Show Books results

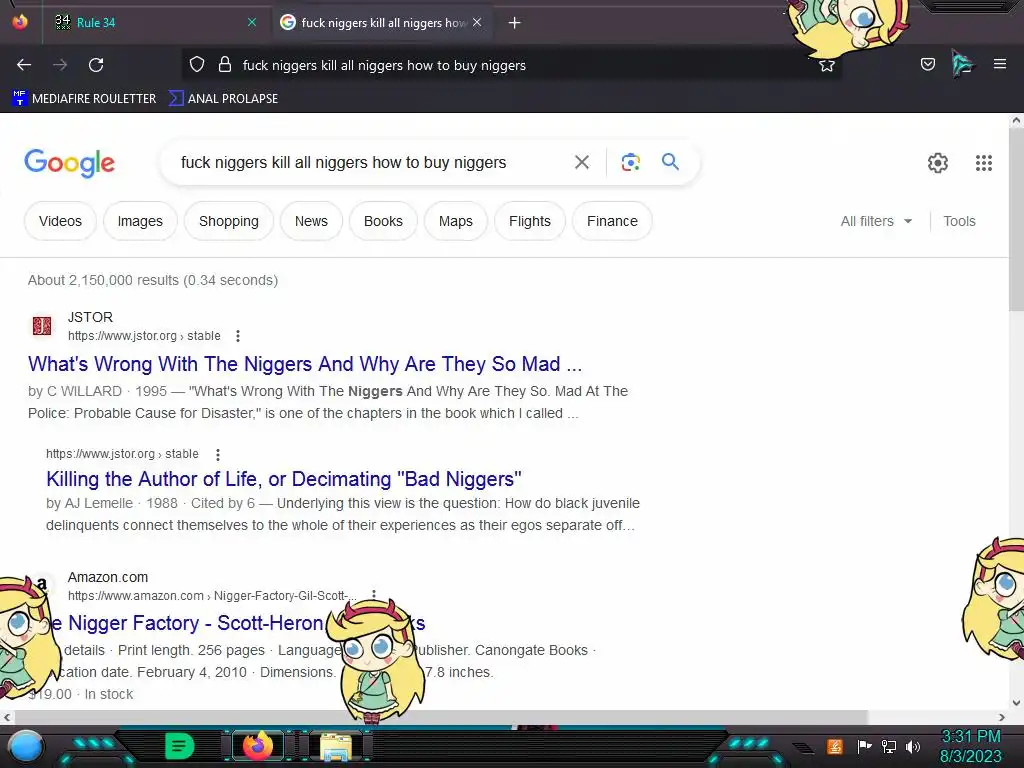pyautogui.click(x=383, y=221)
